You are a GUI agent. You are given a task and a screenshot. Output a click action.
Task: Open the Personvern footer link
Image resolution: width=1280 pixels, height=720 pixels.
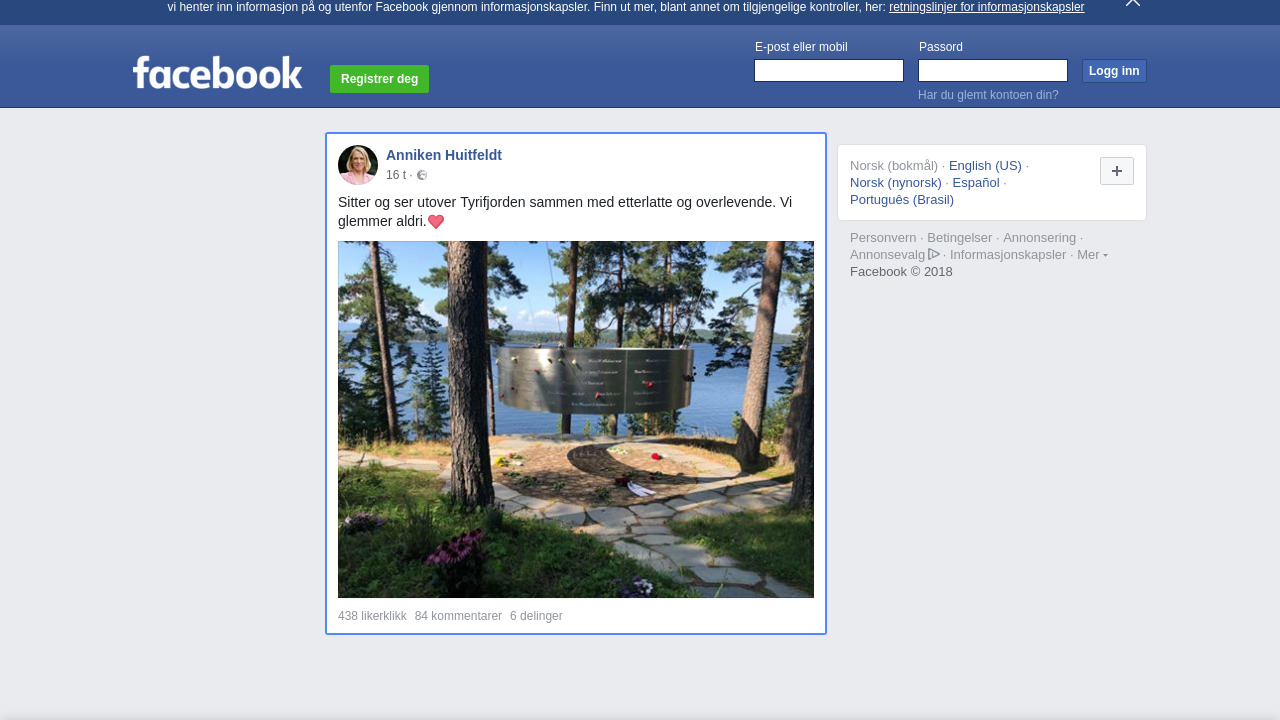click(882, 238)
